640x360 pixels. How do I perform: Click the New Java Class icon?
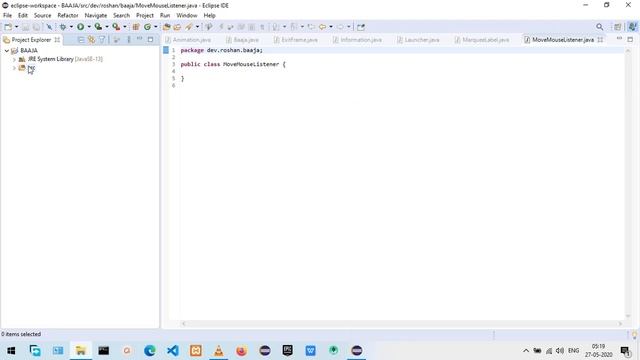[x=147, y=27]
